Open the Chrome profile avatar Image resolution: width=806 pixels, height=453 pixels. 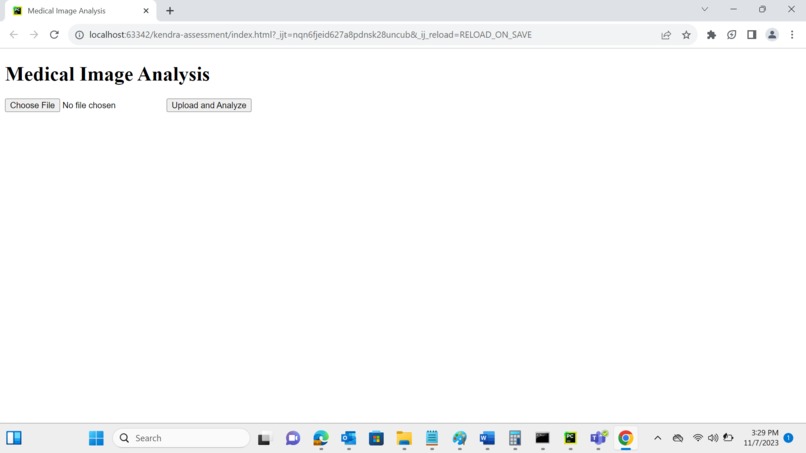click(772, 34)
